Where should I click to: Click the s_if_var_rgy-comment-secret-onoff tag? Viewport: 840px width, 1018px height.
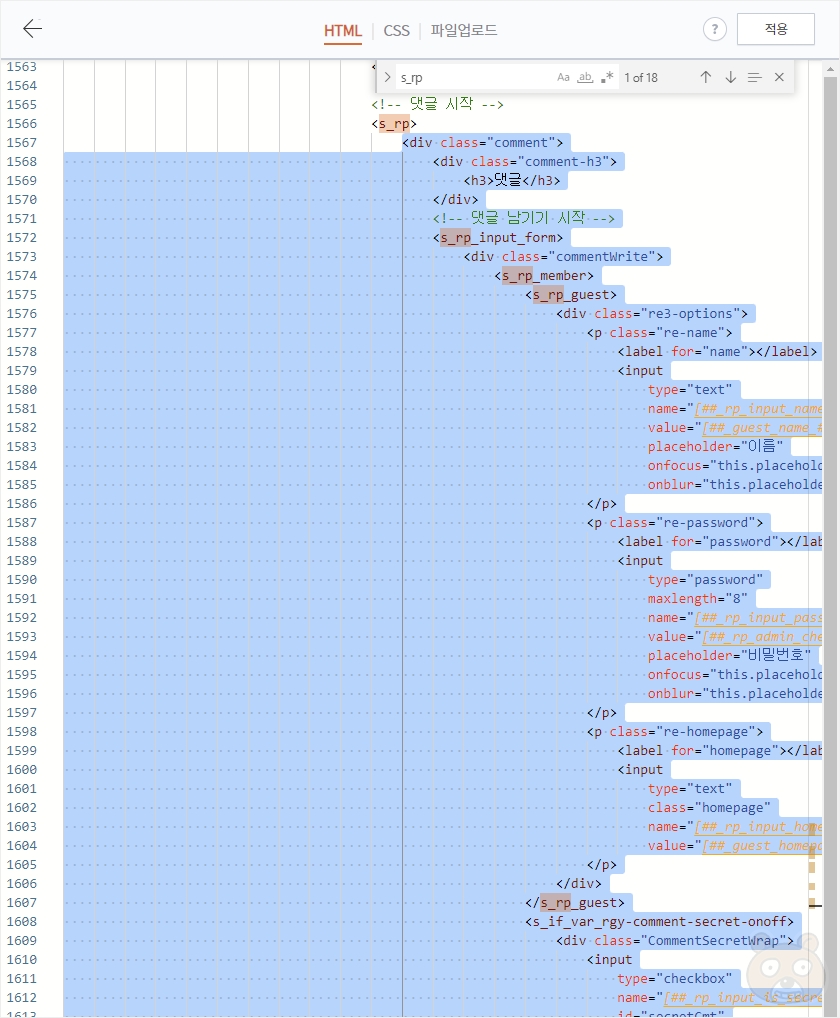pyautogui.click(x=660, y=921)
